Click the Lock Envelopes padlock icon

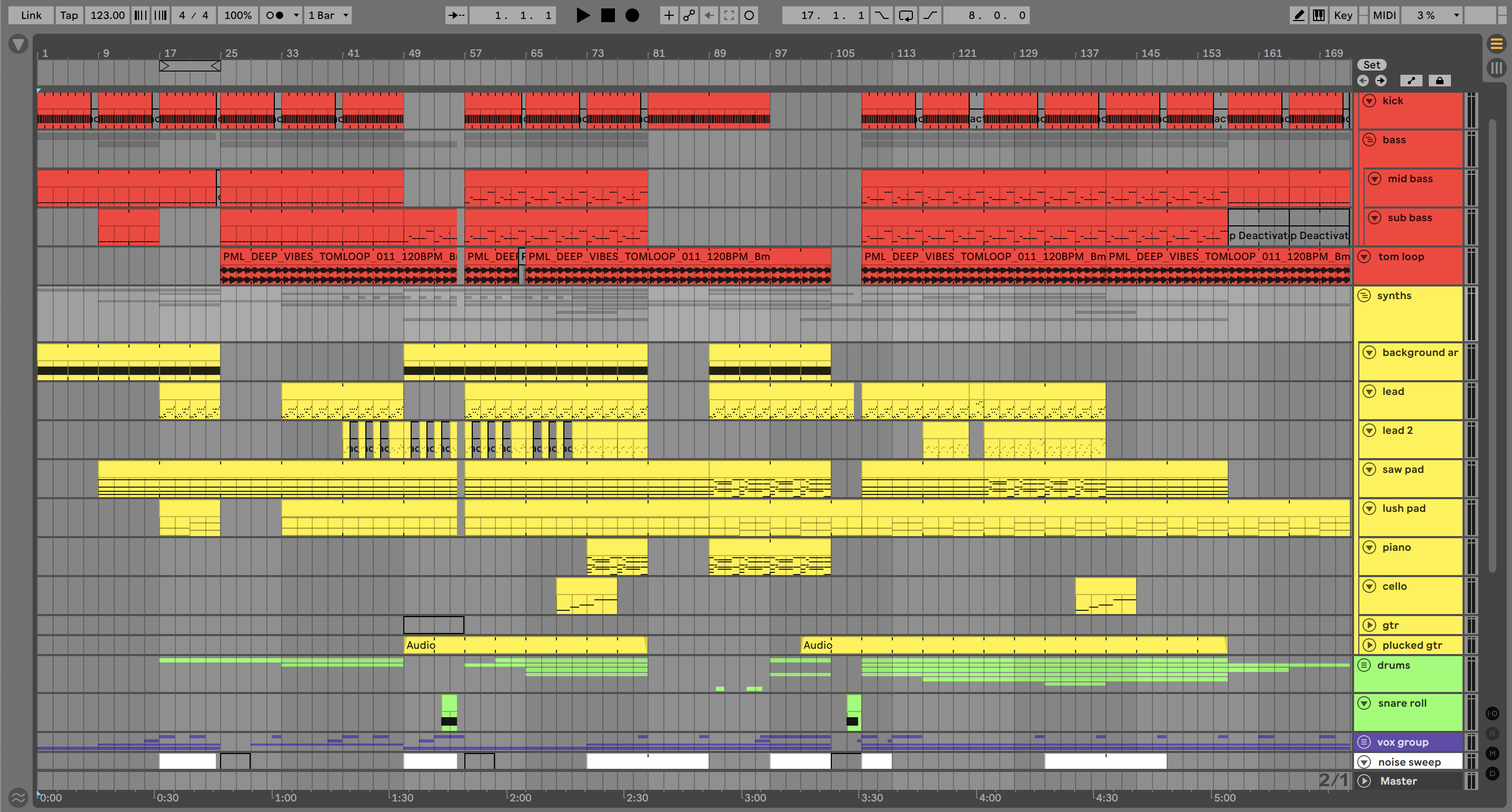tap(1439, 81)
